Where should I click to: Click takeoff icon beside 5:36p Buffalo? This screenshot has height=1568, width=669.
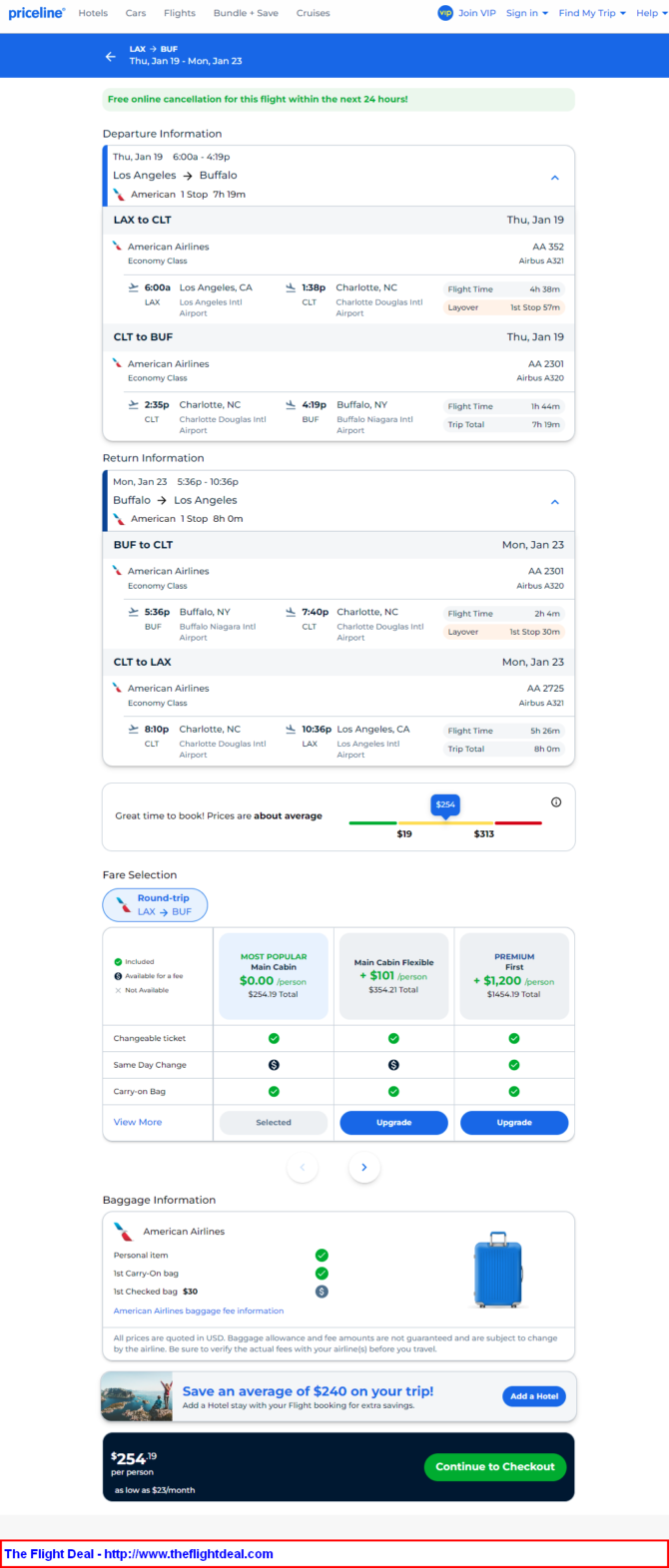tap(134, 612)
